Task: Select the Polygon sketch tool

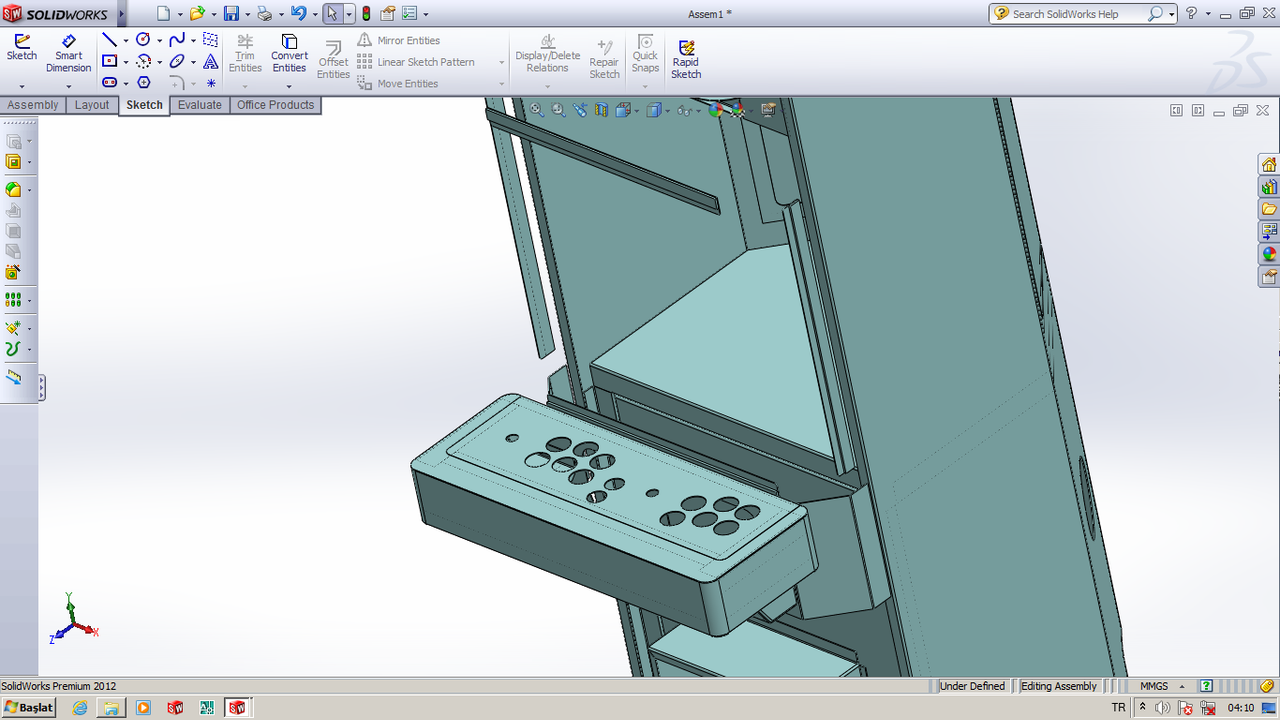Action: pyautogui.click(x=143, y=82)
